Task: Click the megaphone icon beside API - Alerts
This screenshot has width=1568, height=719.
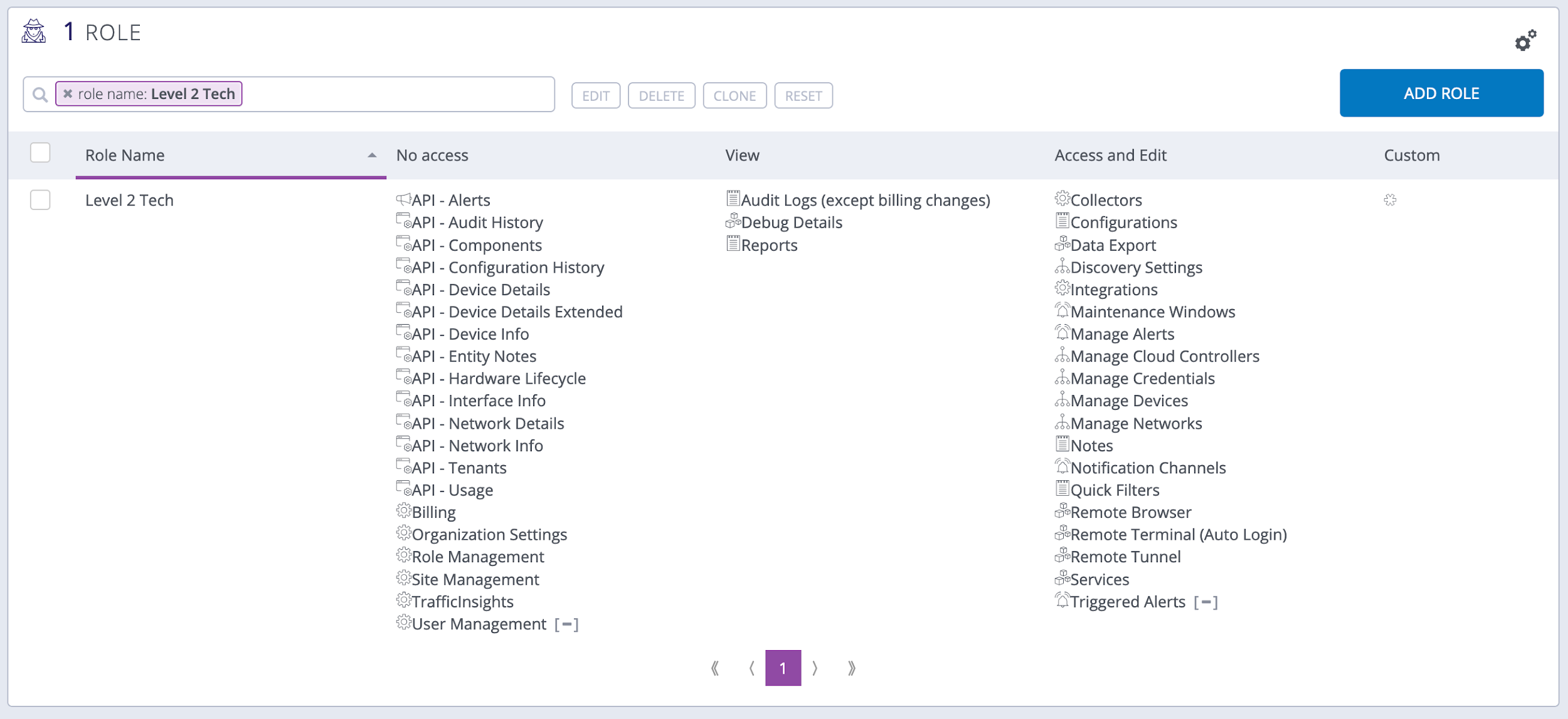Action: pos(403,199)
